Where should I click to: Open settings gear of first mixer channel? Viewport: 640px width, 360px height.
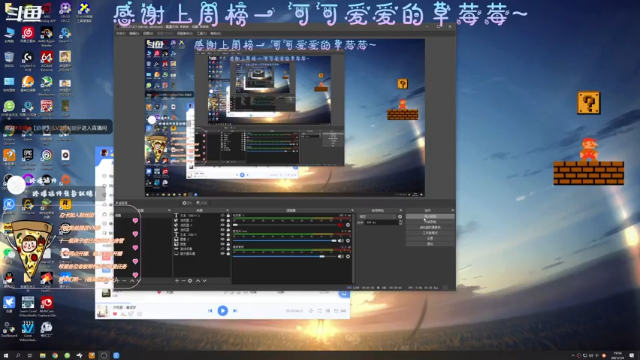tap(348, 224)
